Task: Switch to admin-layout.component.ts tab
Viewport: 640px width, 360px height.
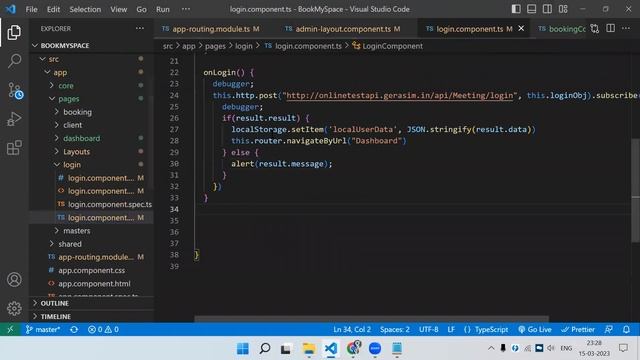Action: [x=343, y=29]
